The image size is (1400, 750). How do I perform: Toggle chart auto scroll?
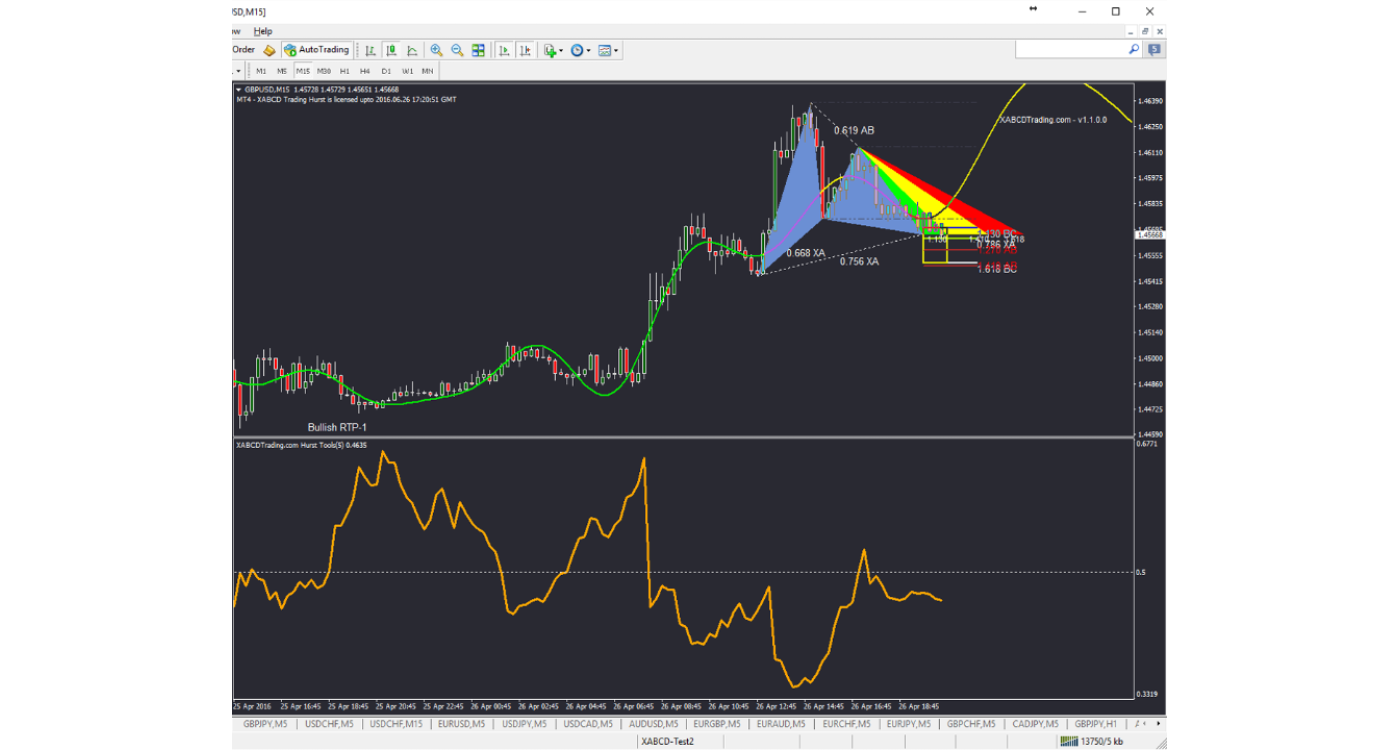(502, 49)
